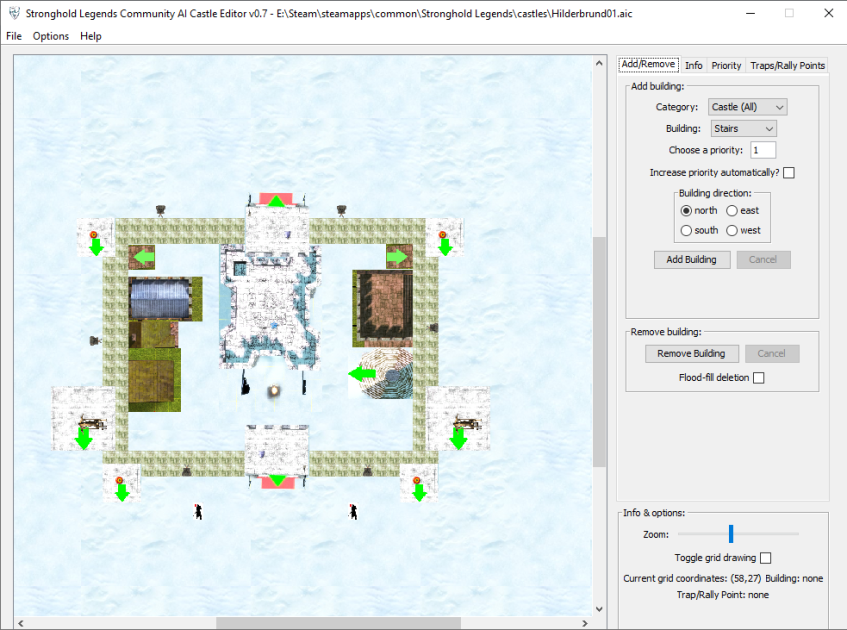The width and height of the screenshot is (847, 630).
Task: Click the top-left corner lookout tower
Action: pyautogui.click(x=96, y=238)
